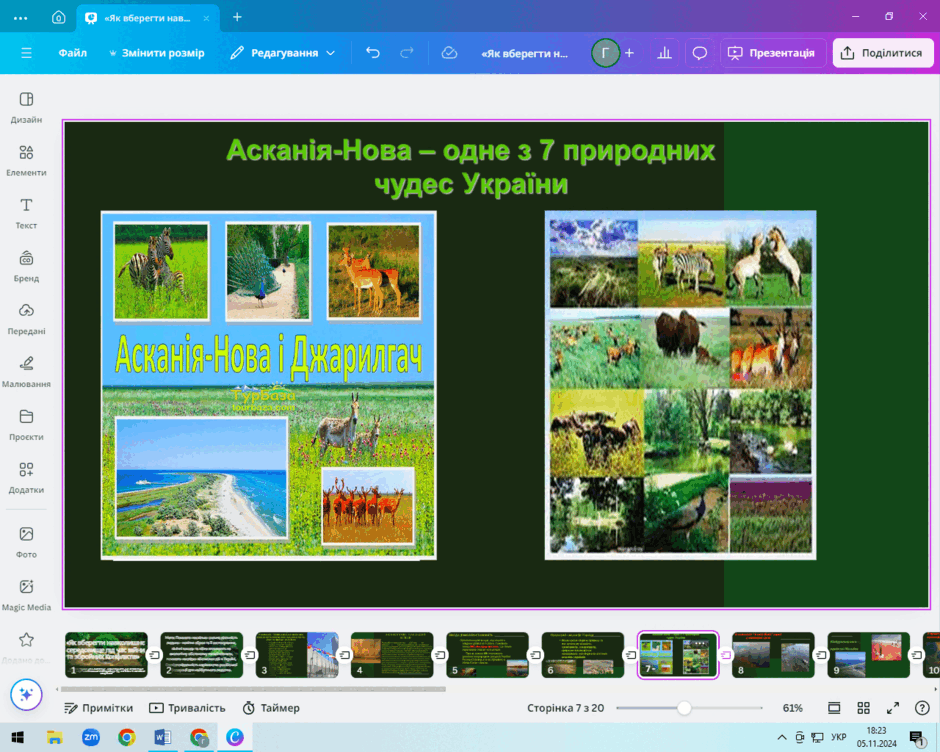Click the starred items icon in sidebar

[x=26, y=640]
